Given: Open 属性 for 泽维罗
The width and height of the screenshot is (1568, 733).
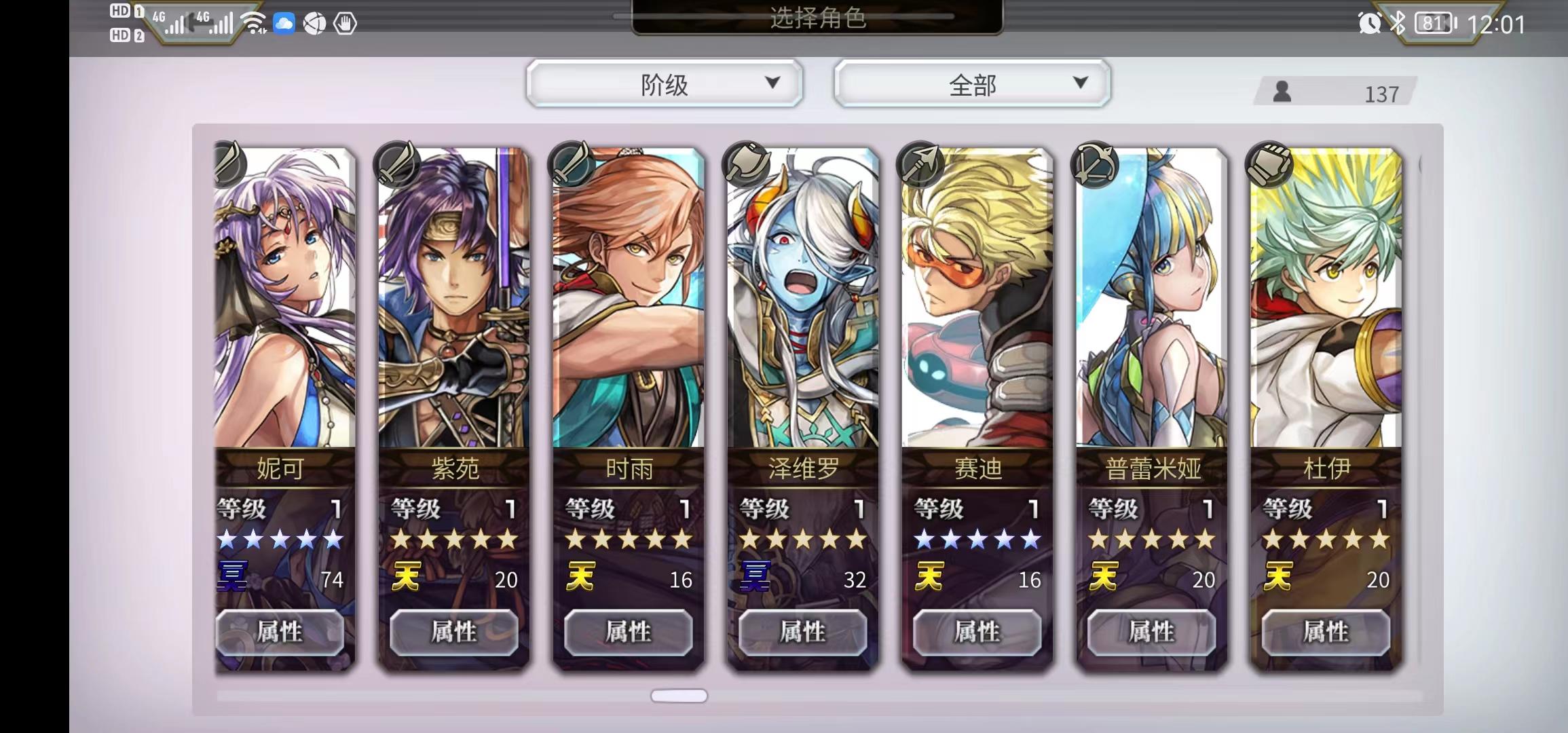Looking at the screenshot, I should pos(803,632).
